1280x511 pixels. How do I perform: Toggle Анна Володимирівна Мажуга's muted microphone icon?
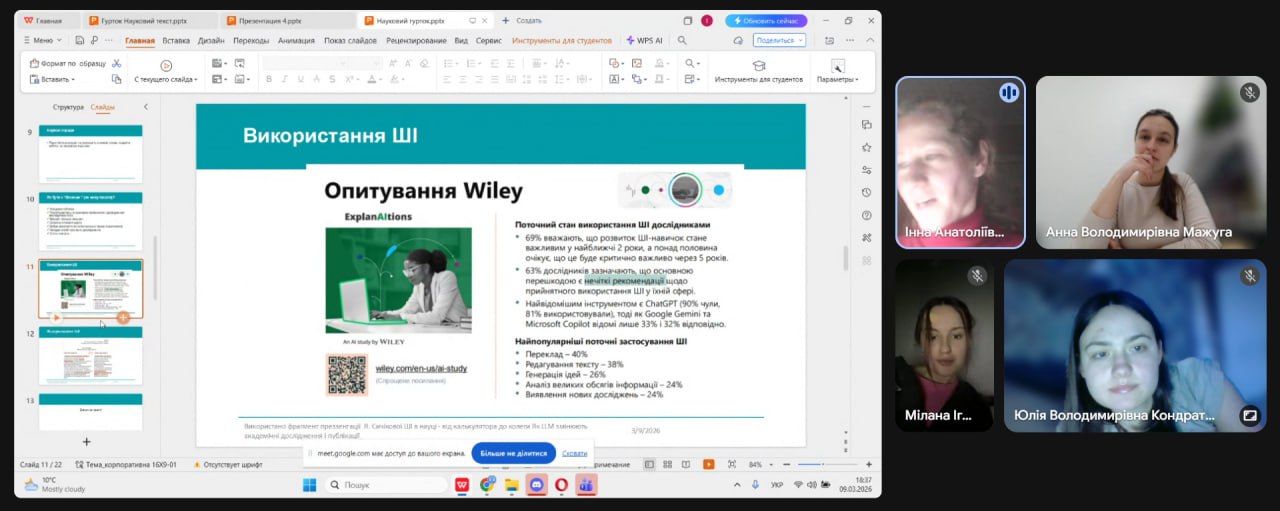pyautogui.click(x=1249, y=93)
